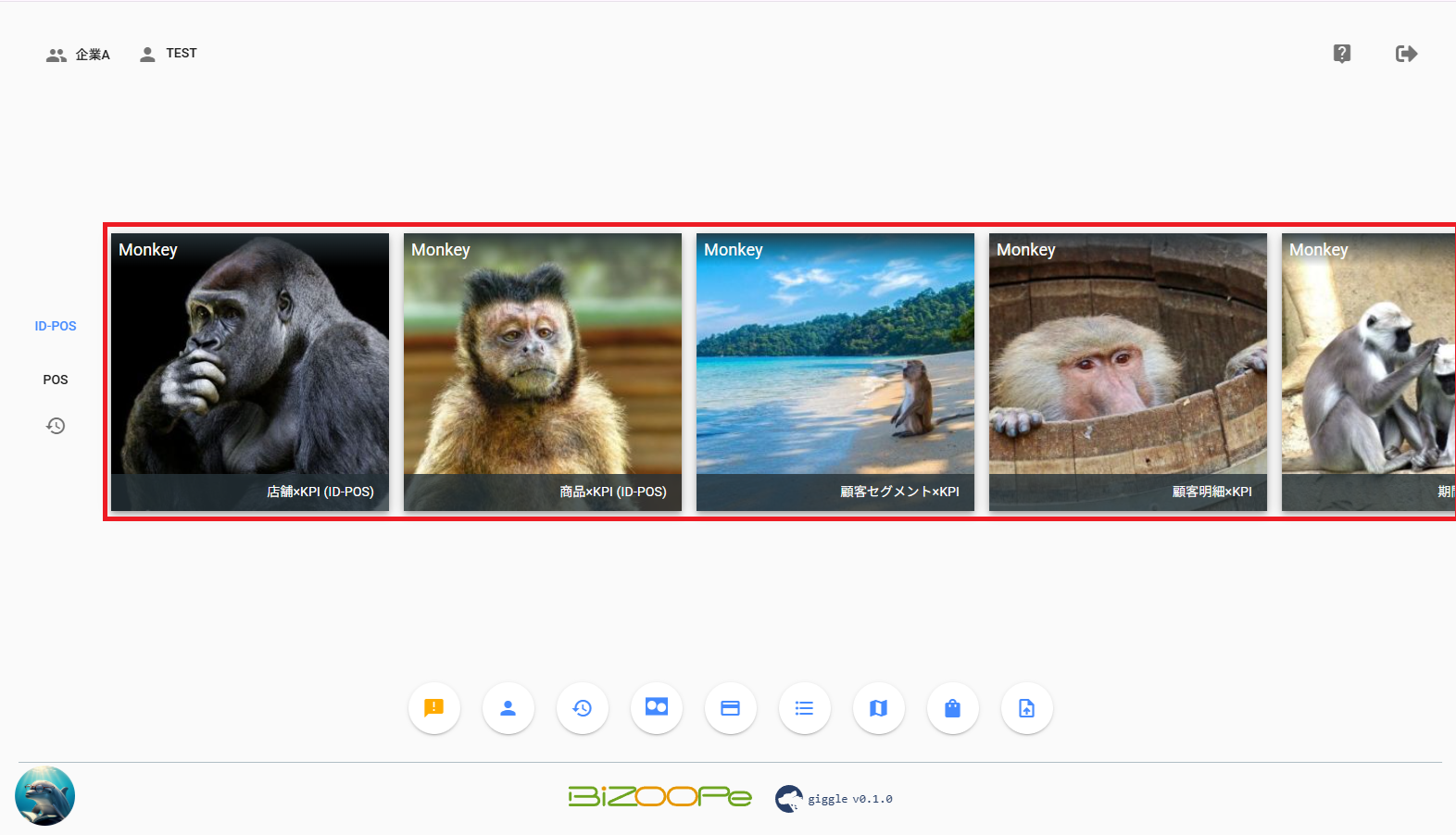Click the history clock button in bottom toolbar
The width and height of the screenshot is (1456, 835).
[582, 708]
